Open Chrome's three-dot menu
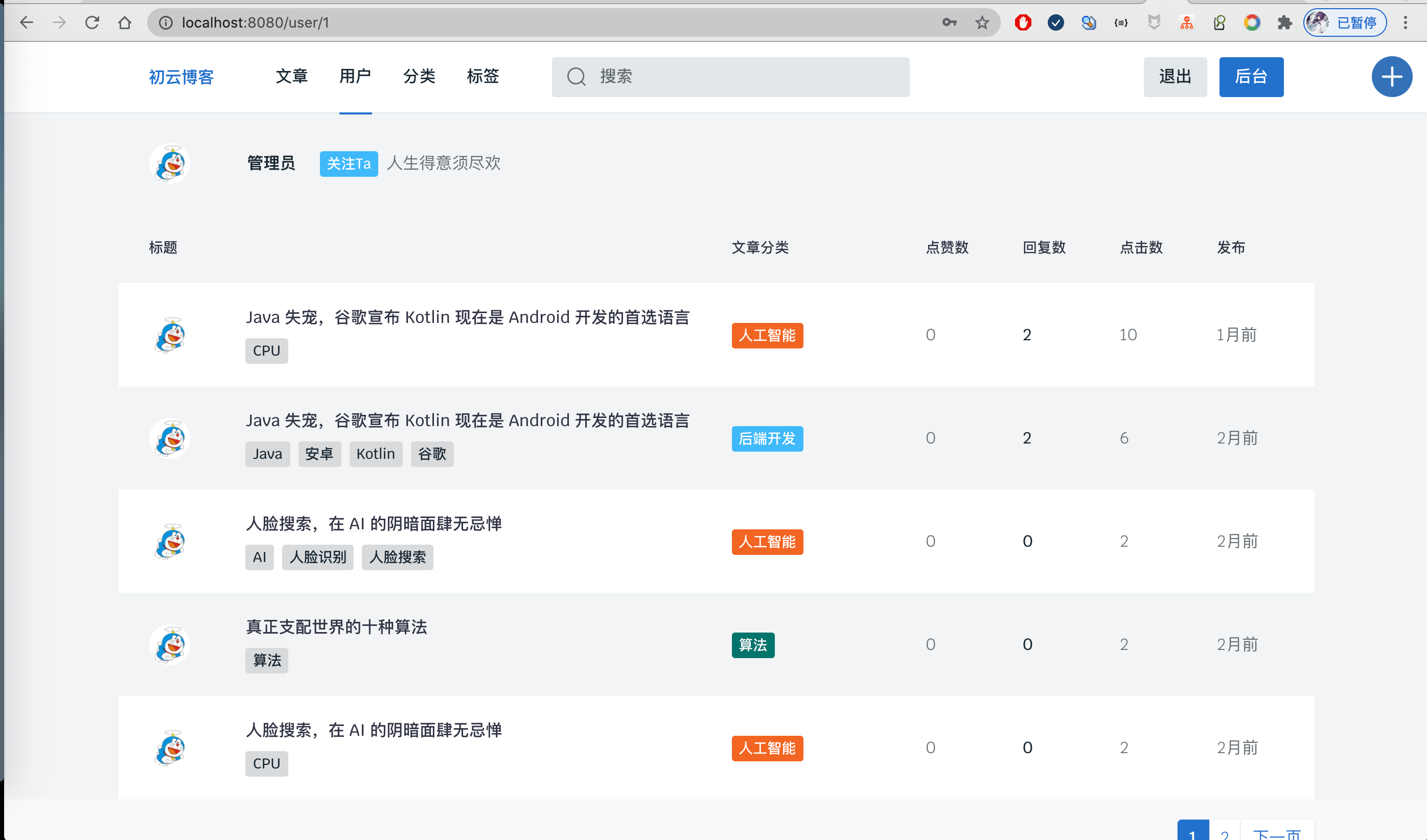 click(1406, 22)
